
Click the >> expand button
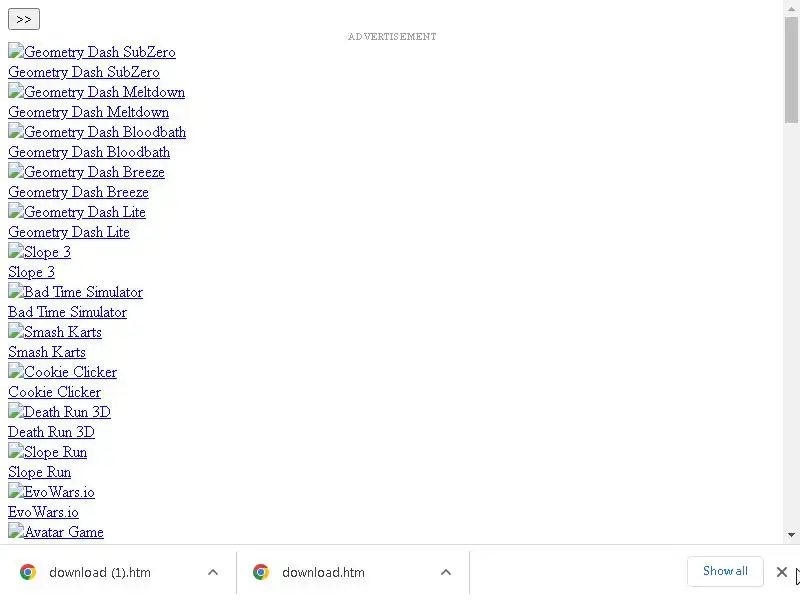click(23, 19)
